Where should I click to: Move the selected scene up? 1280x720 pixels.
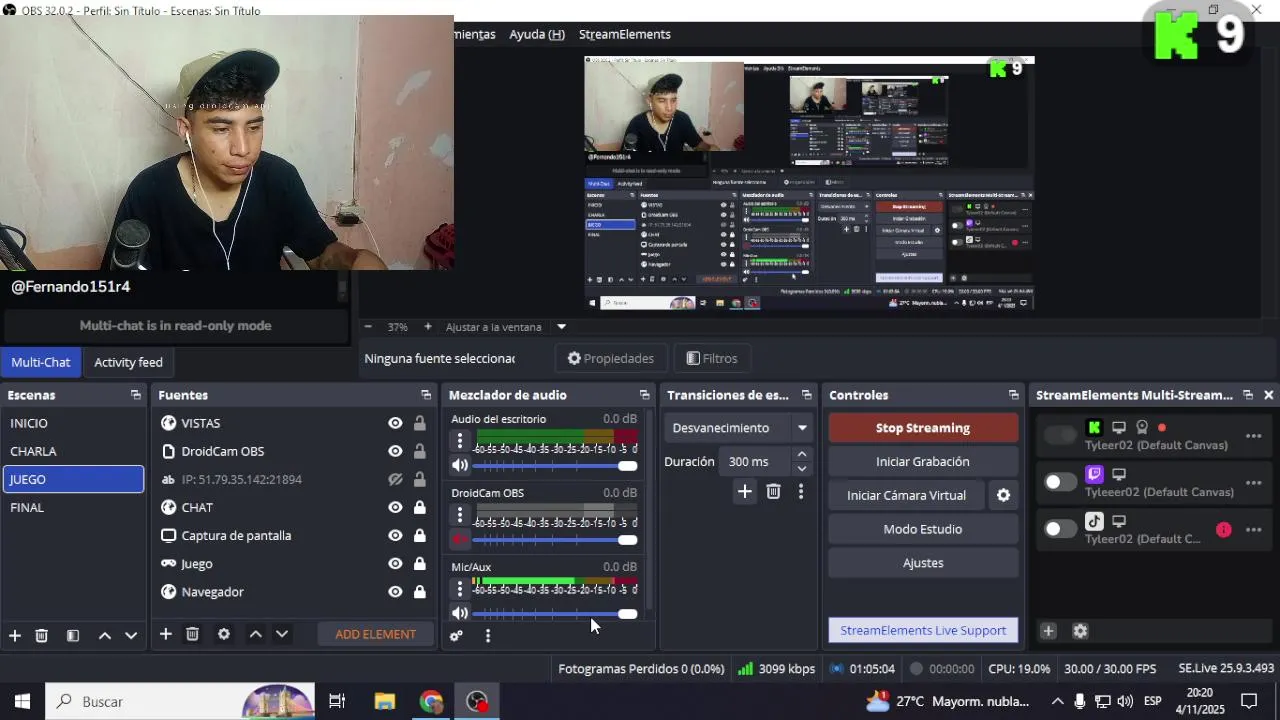pos(104,635)
